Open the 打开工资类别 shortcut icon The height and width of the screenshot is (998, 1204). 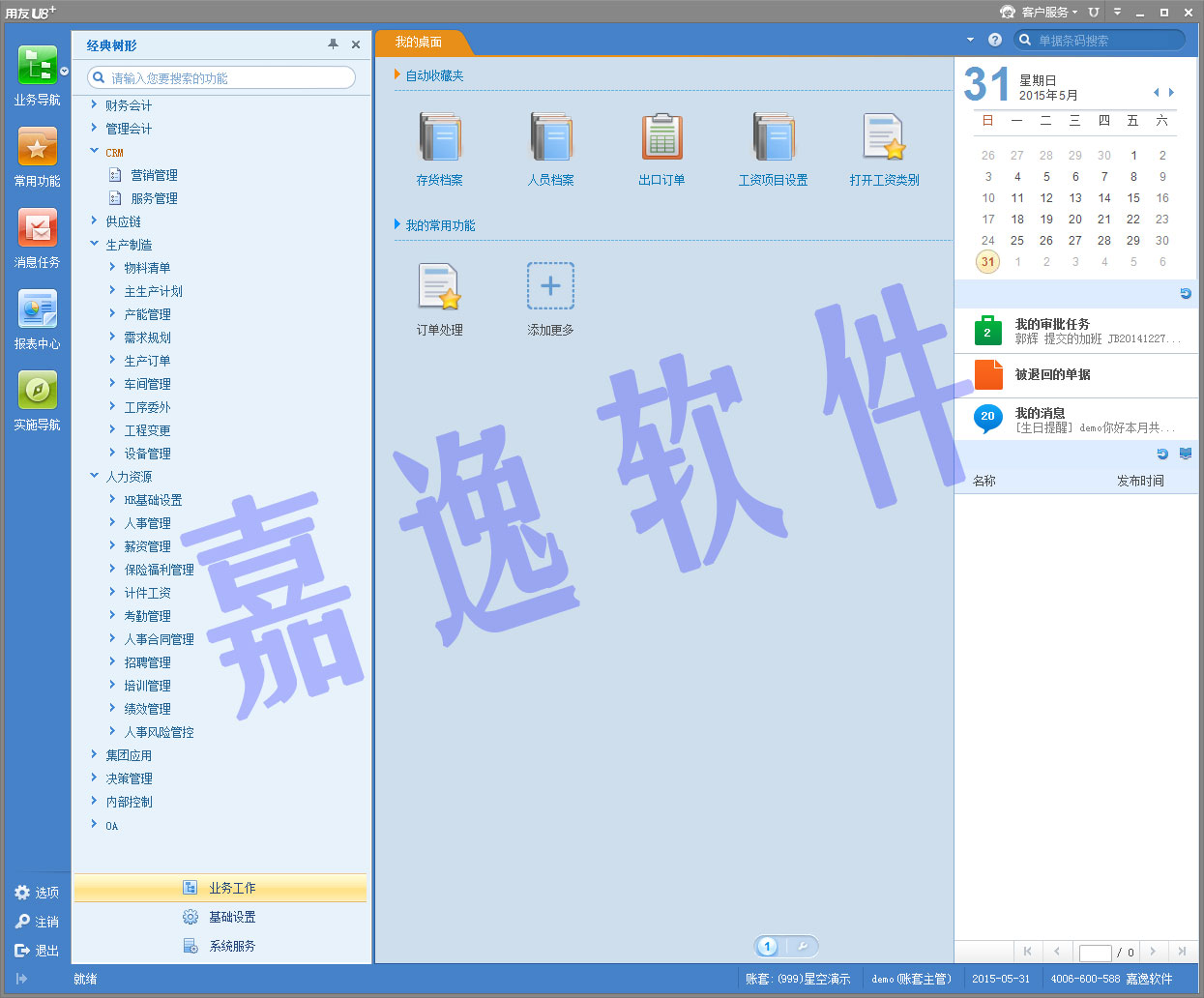pos(884,136)
